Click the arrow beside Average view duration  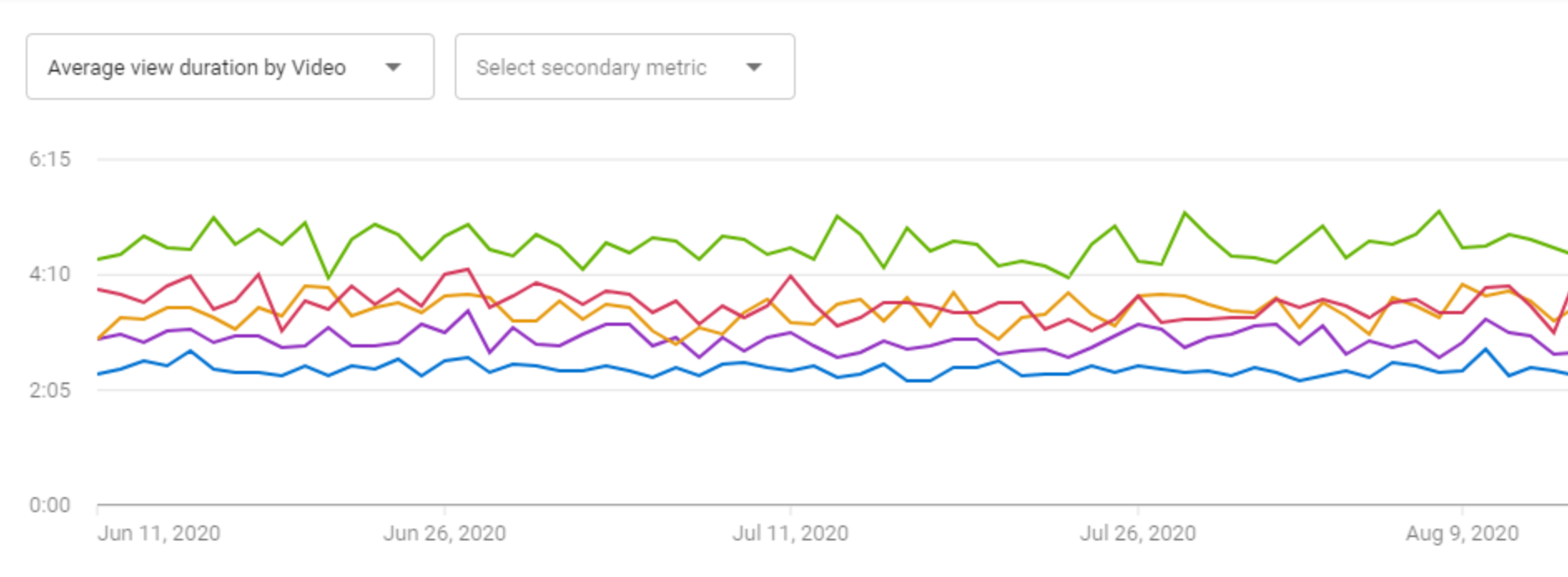(393, 67)
